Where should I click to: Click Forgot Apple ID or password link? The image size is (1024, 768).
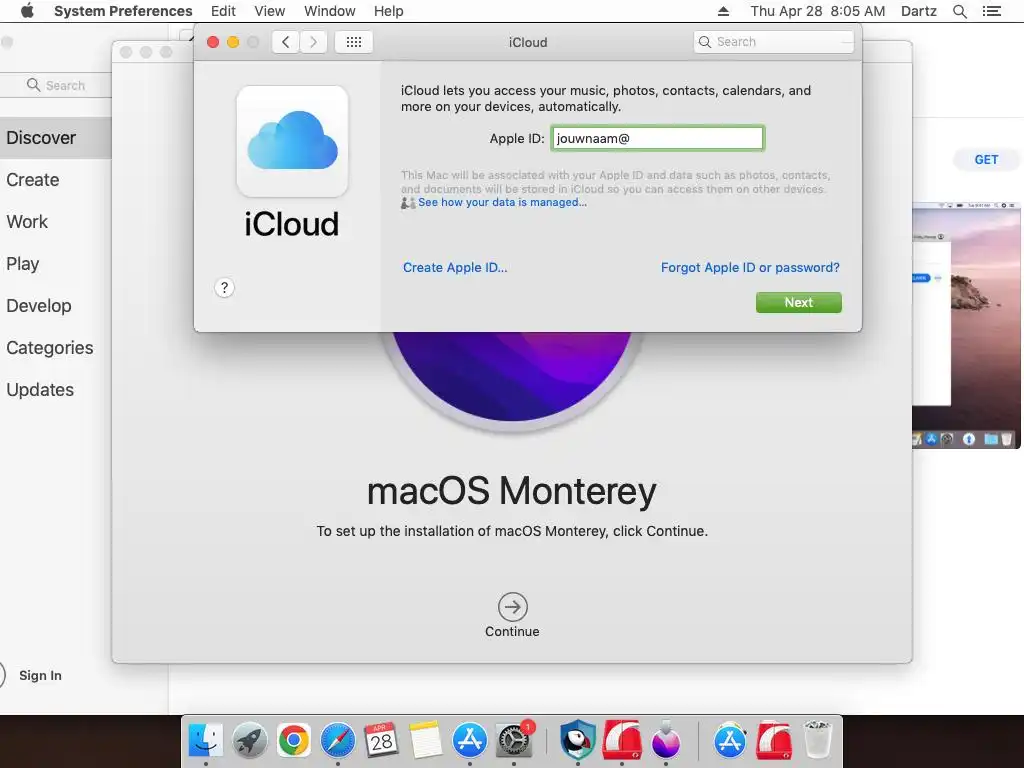click(750, 267)
